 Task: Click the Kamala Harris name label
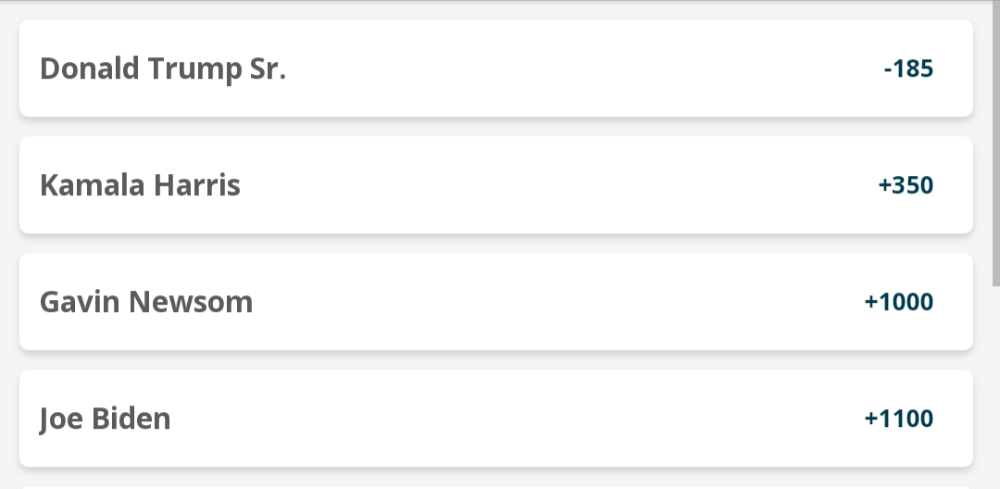tap(140, 185)
